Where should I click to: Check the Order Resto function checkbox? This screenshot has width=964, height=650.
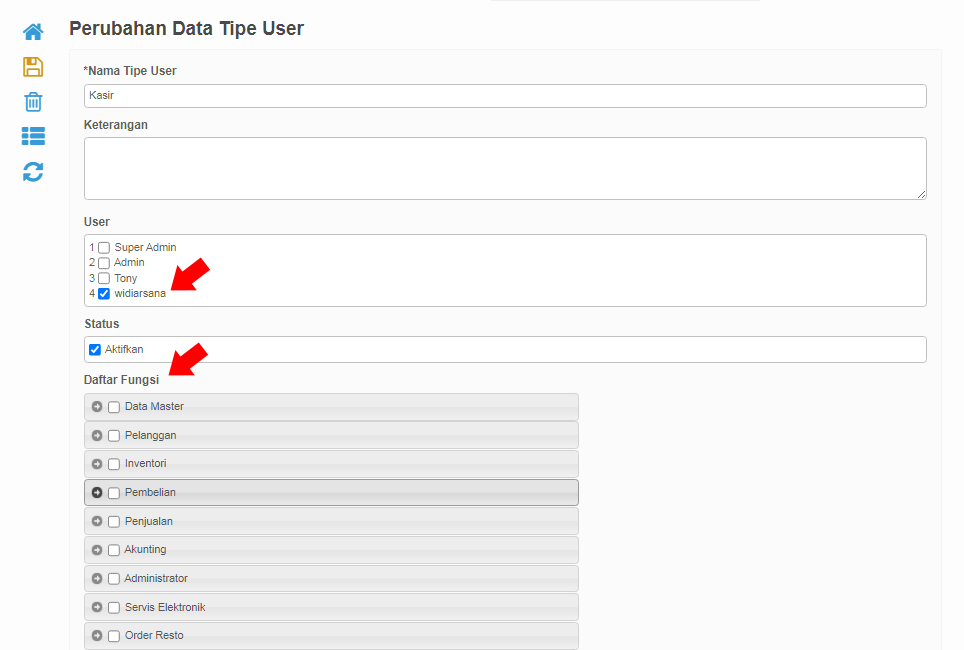tap(114, 636)
